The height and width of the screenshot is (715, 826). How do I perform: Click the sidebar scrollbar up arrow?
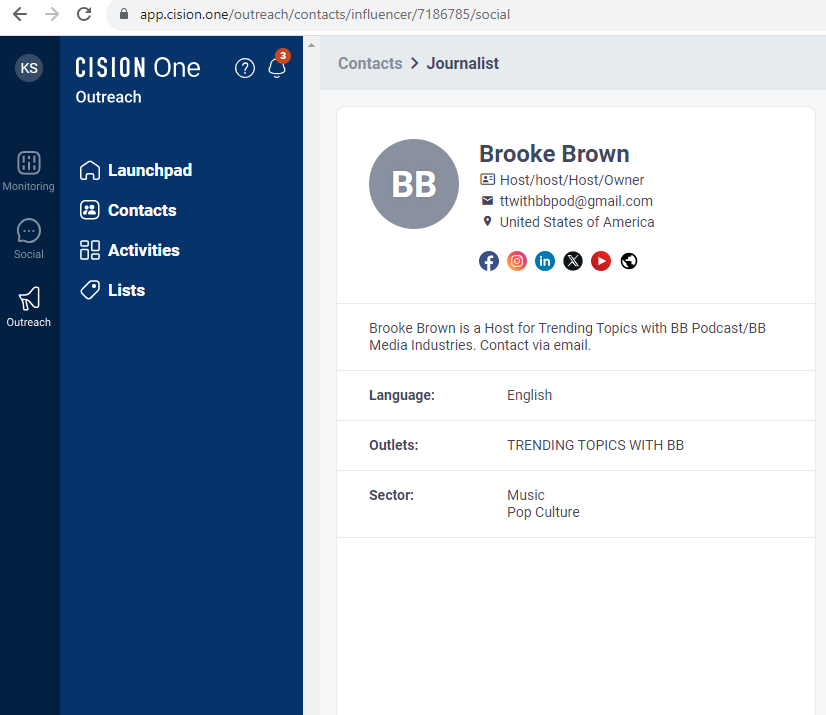click(x=311, y=45)
